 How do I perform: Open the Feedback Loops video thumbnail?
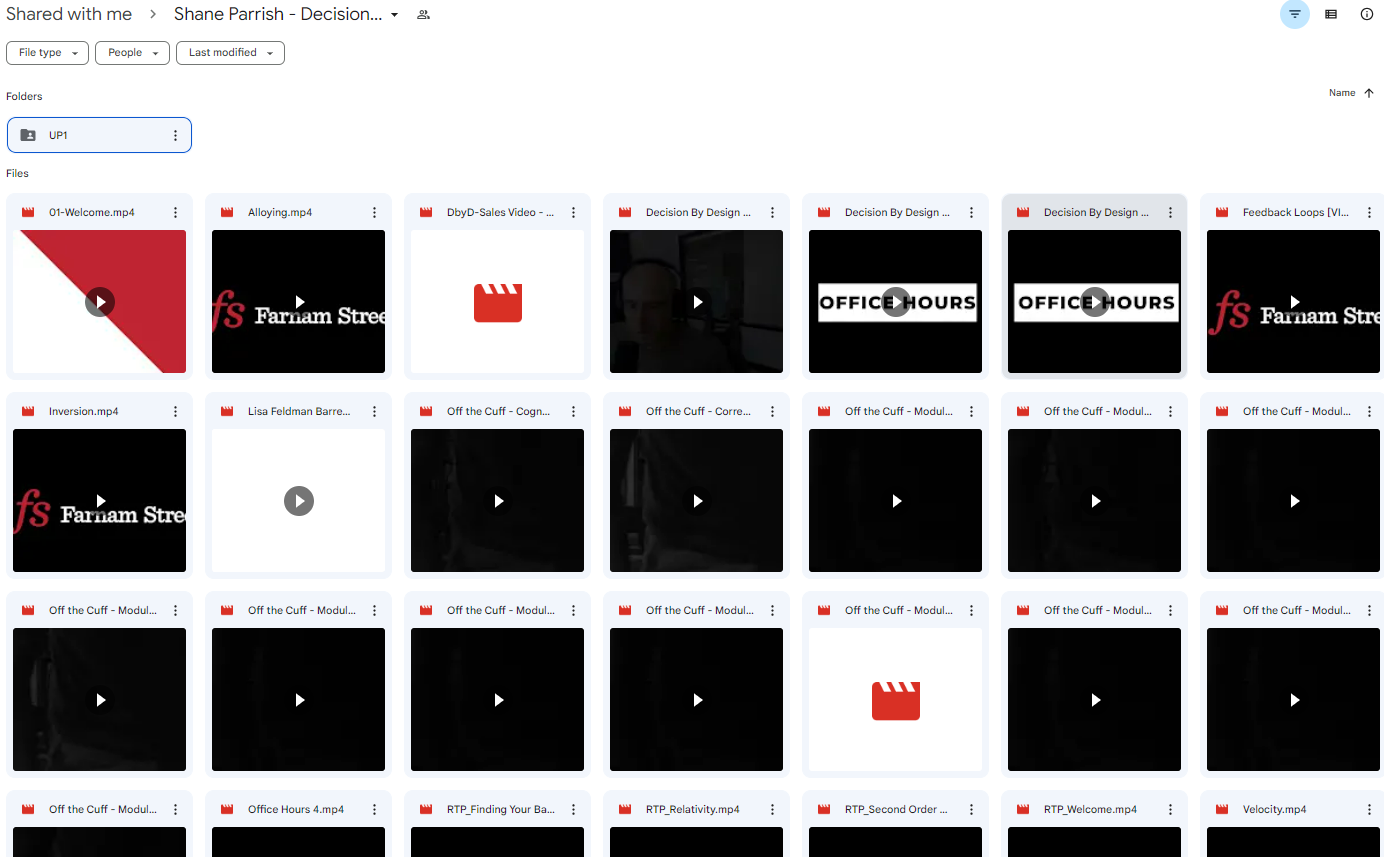(1293, 301)
